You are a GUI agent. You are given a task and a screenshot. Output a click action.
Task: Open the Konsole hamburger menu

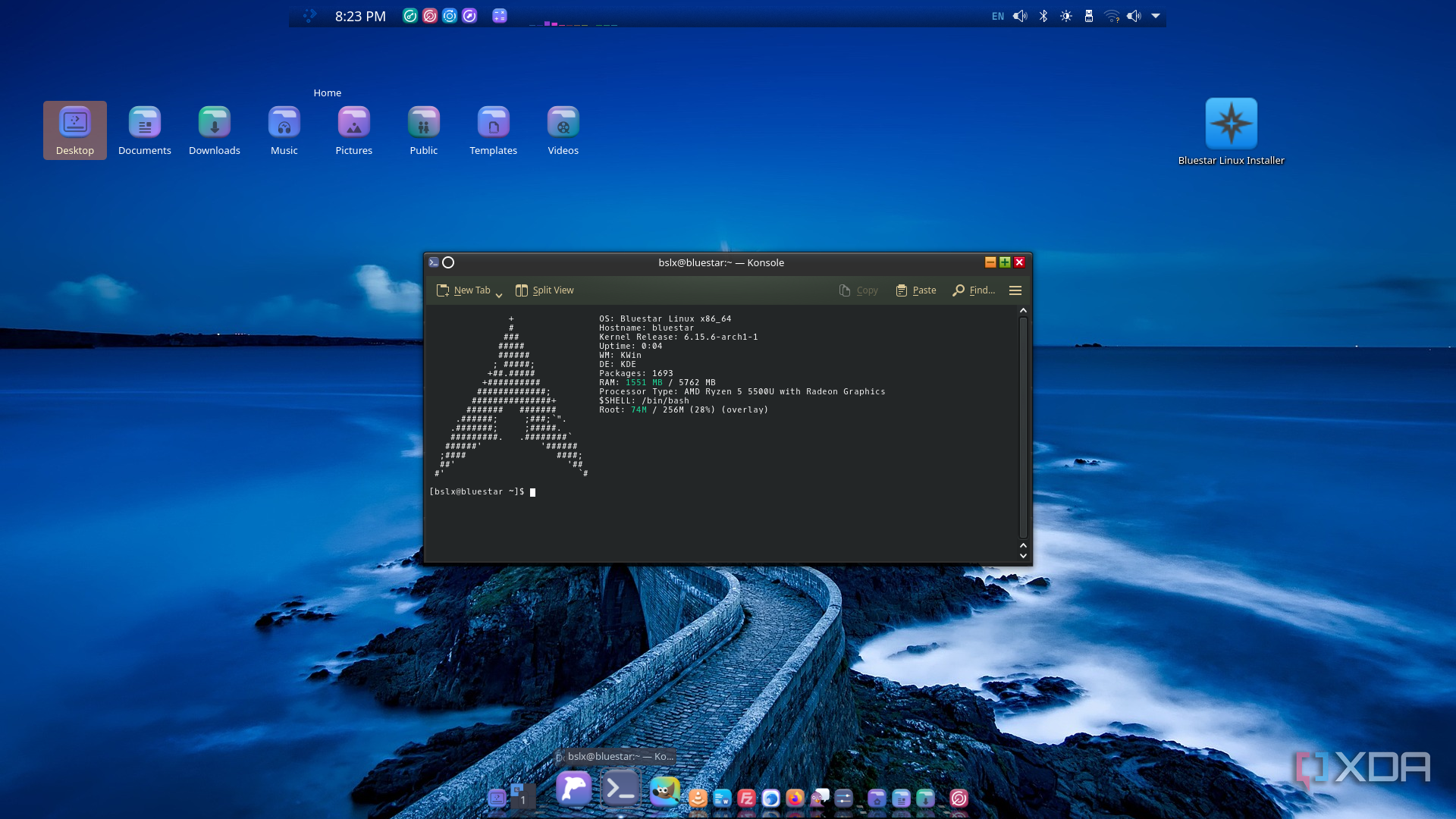[1015, 290]
